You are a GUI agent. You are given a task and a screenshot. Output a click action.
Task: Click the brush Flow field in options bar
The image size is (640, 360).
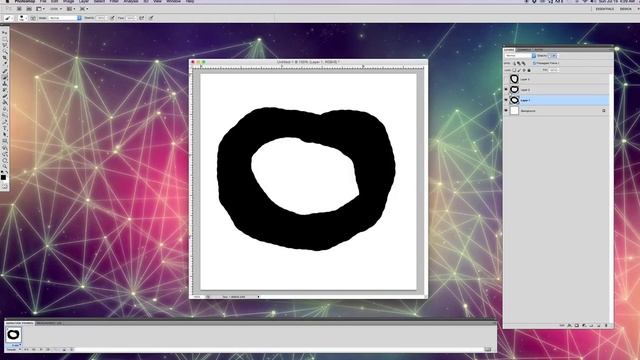point(131,18)
